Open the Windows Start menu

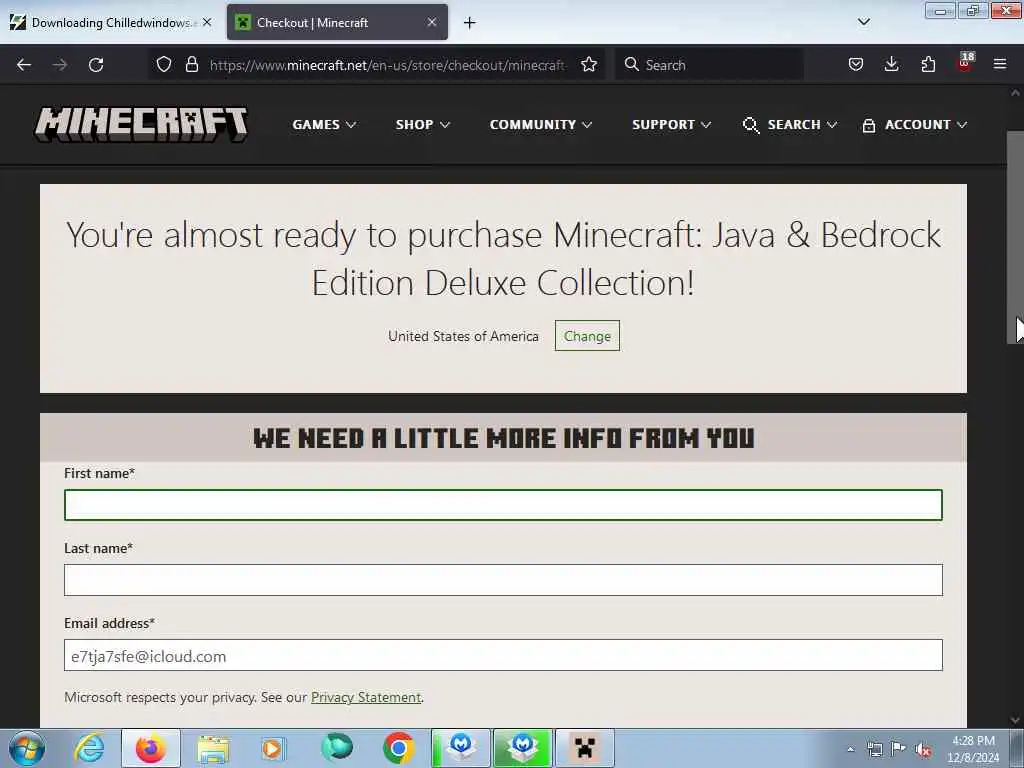(x=27, y=748)
